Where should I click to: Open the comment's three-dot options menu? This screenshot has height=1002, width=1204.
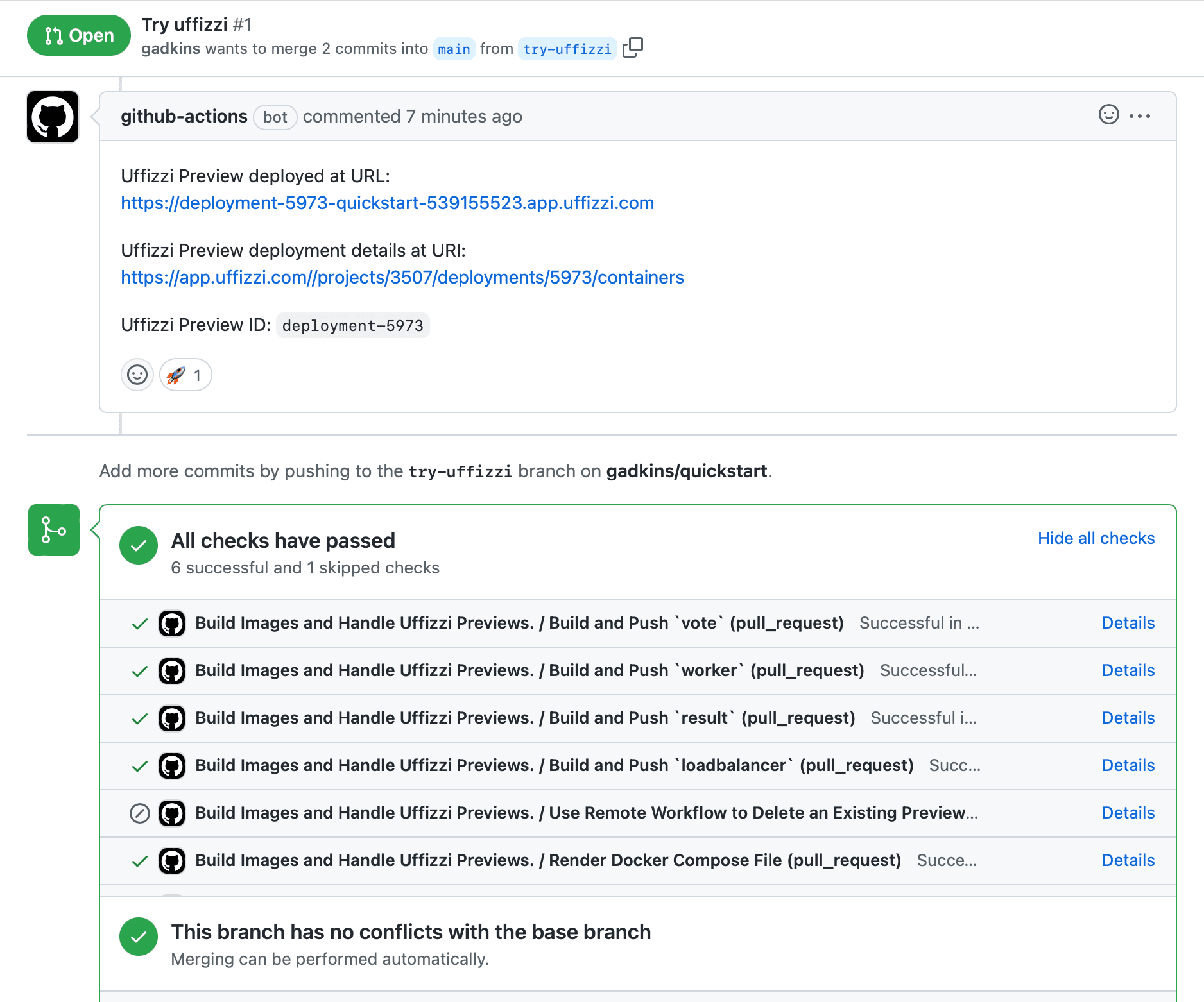(1140, 116)
